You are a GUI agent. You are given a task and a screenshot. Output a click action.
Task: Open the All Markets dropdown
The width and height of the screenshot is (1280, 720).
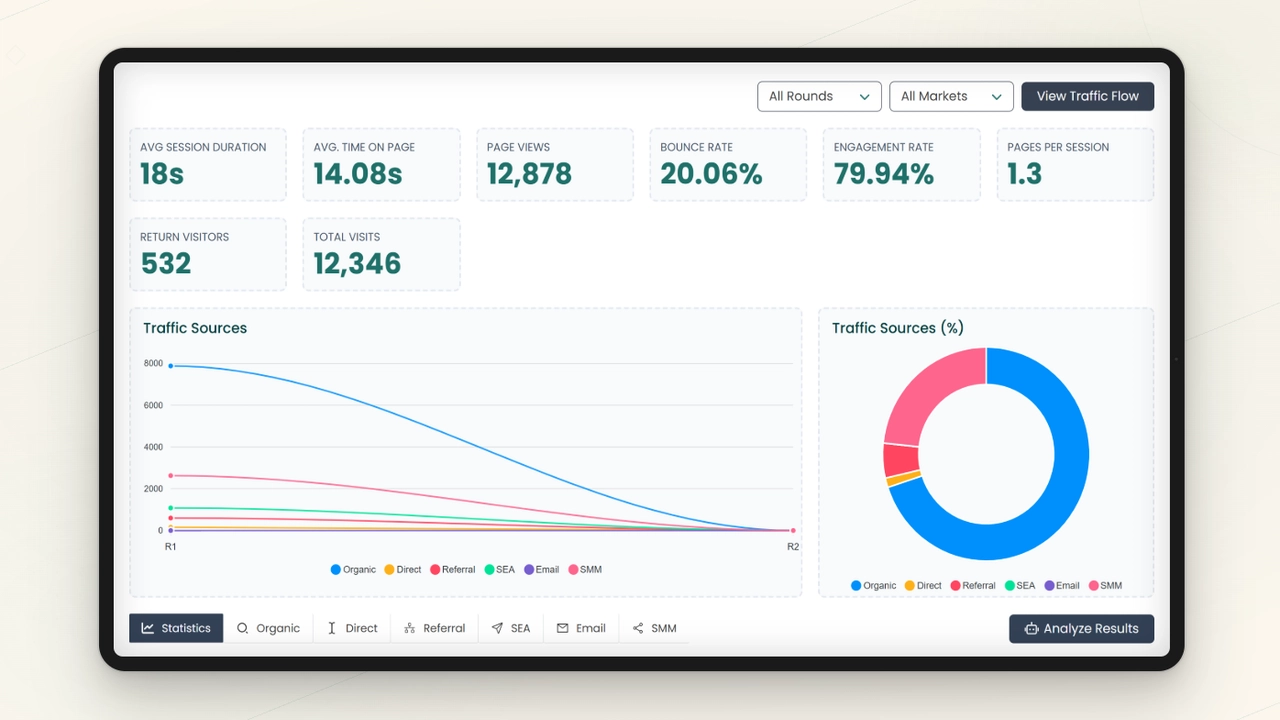pos(951,96)
